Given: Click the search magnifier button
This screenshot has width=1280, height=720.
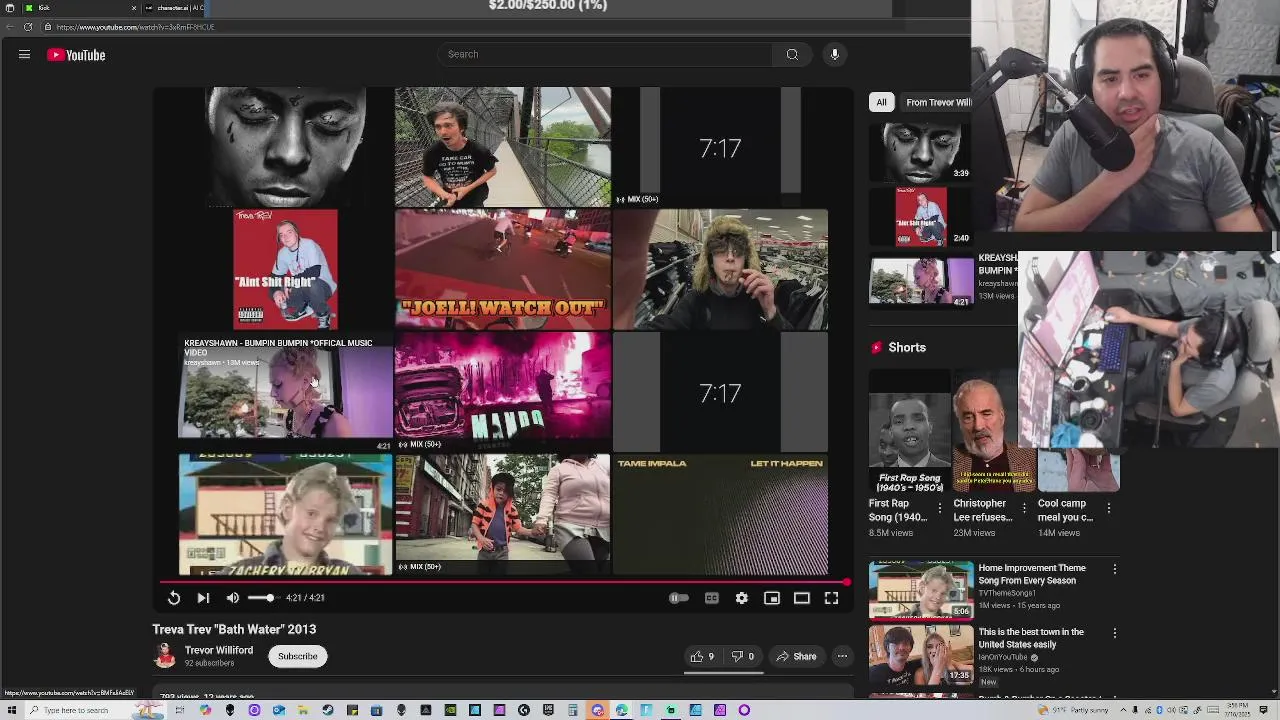Looking at the screenshot, I should click(x=792, y=54).
